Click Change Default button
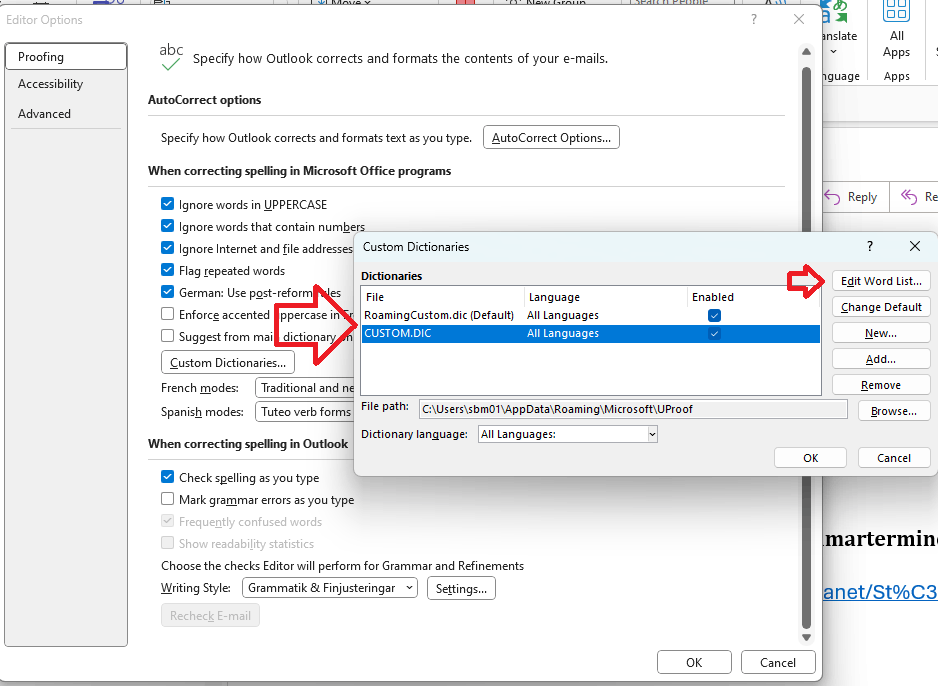 pyautogui.click(x=881, y=307)
